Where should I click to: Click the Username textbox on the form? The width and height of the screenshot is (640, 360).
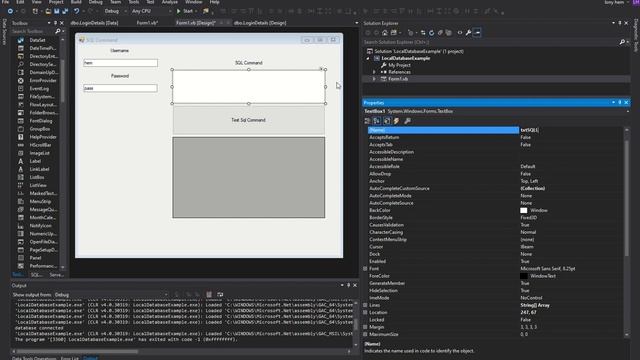coord(120,63)
